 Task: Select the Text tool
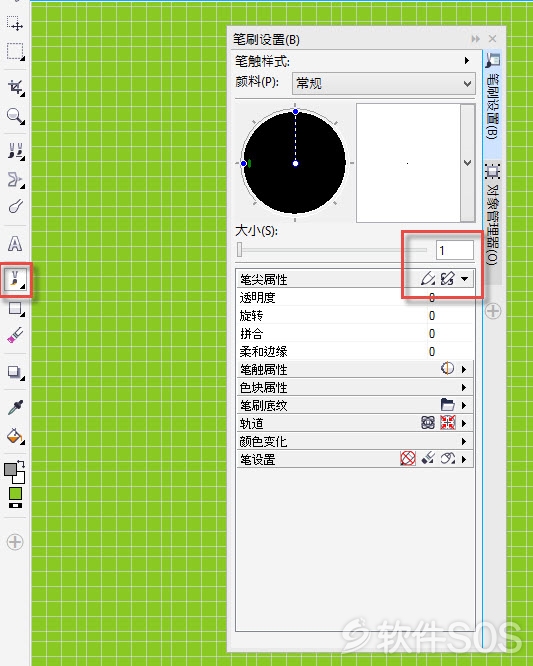pos(15,244)
